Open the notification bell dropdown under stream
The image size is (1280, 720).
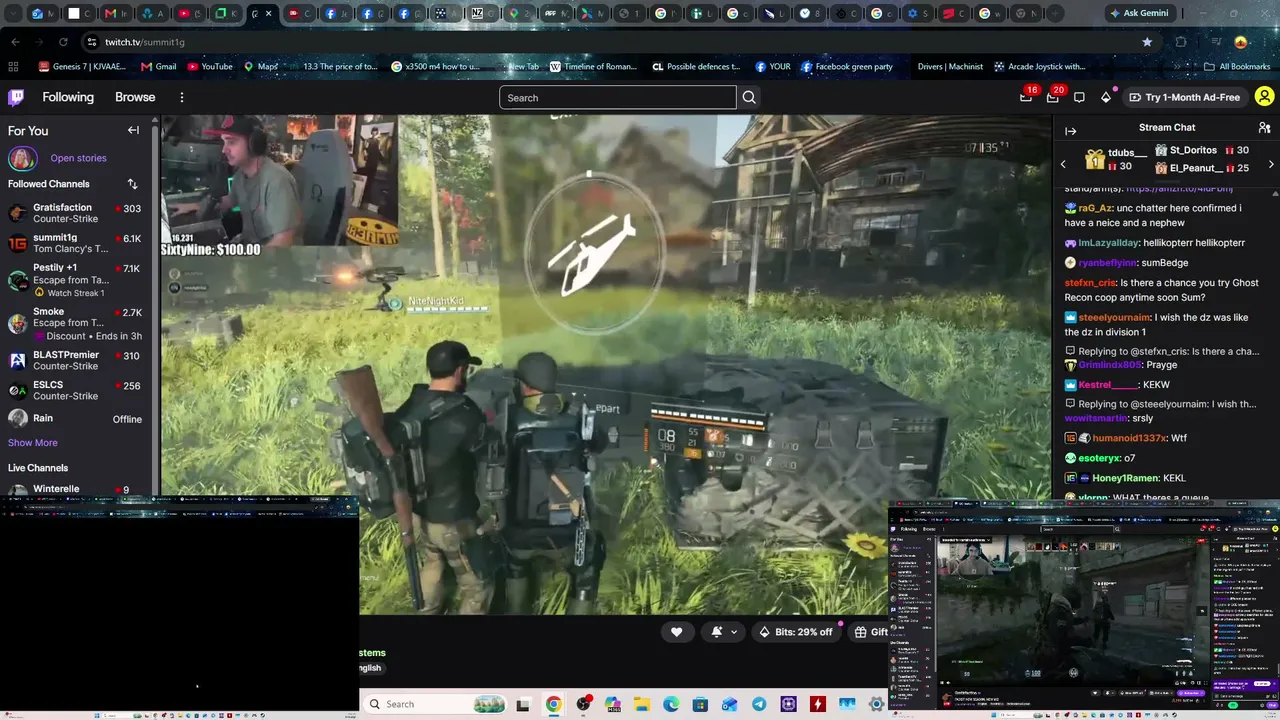coord(725,632)
